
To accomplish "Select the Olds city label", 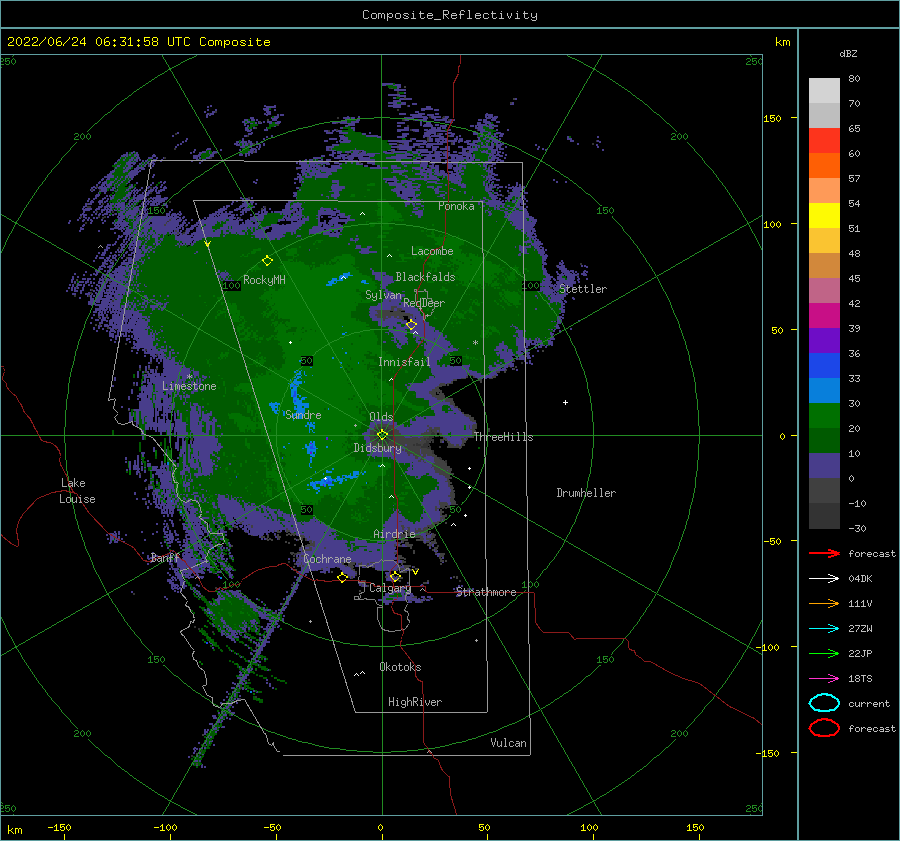I will pos(381,417).
